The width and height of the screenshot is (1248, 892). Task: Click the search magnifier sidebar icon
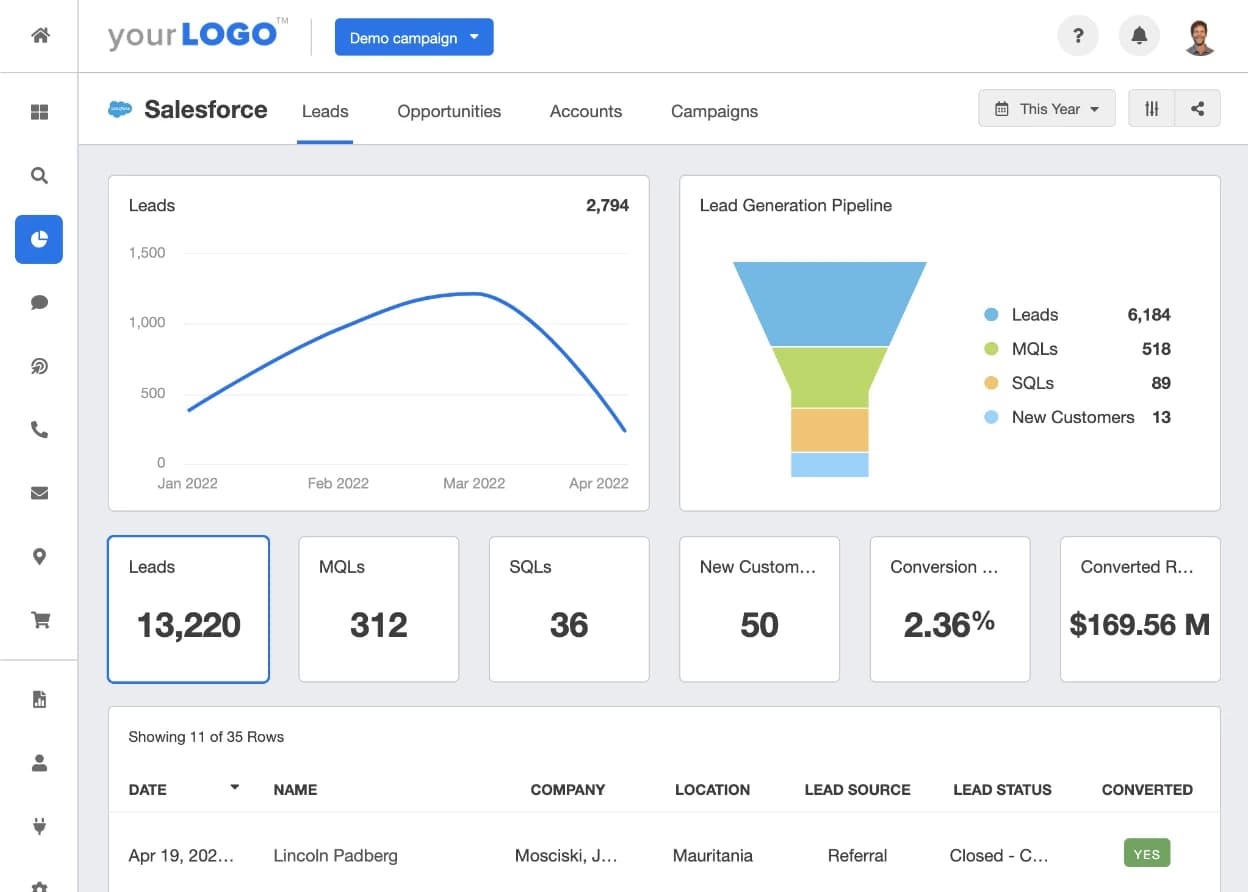40,176
